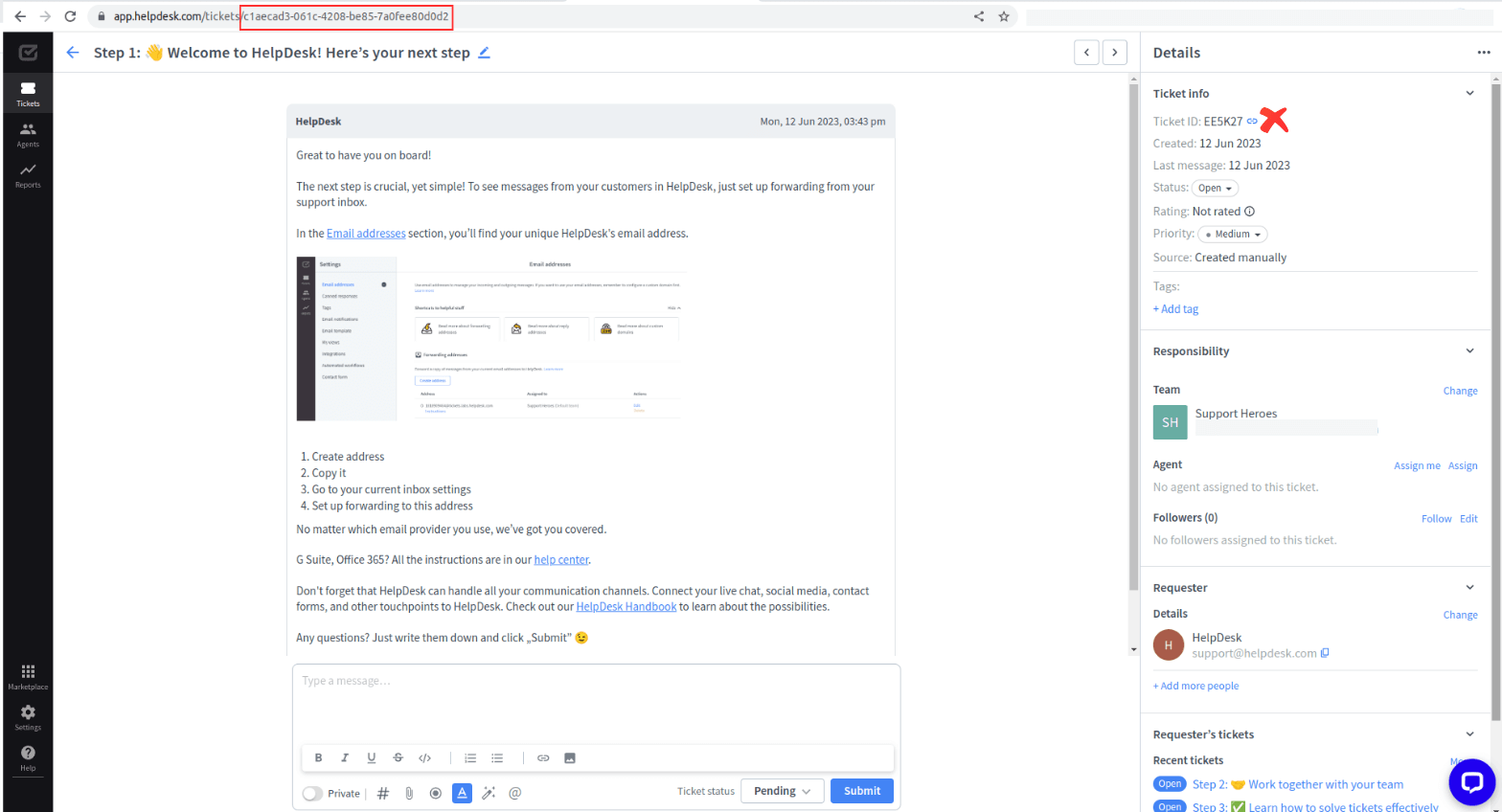Open Email addresses link in message

point(366,234)
